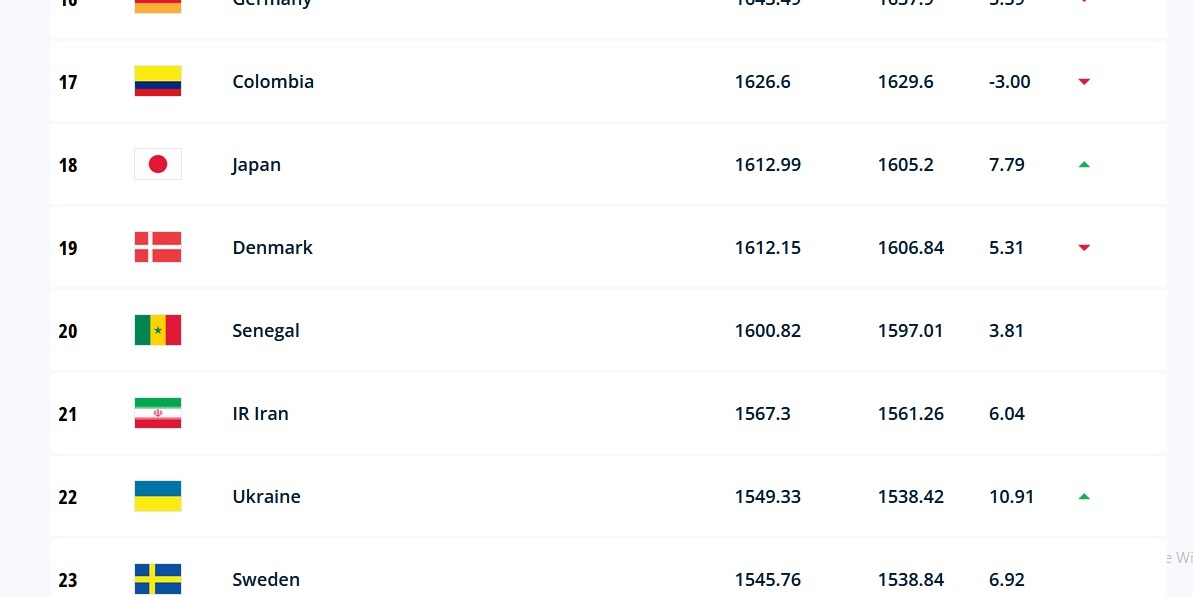The image size is (1193, 597).
Task: Click the Japan flag icon
Action: pos(158,164)
